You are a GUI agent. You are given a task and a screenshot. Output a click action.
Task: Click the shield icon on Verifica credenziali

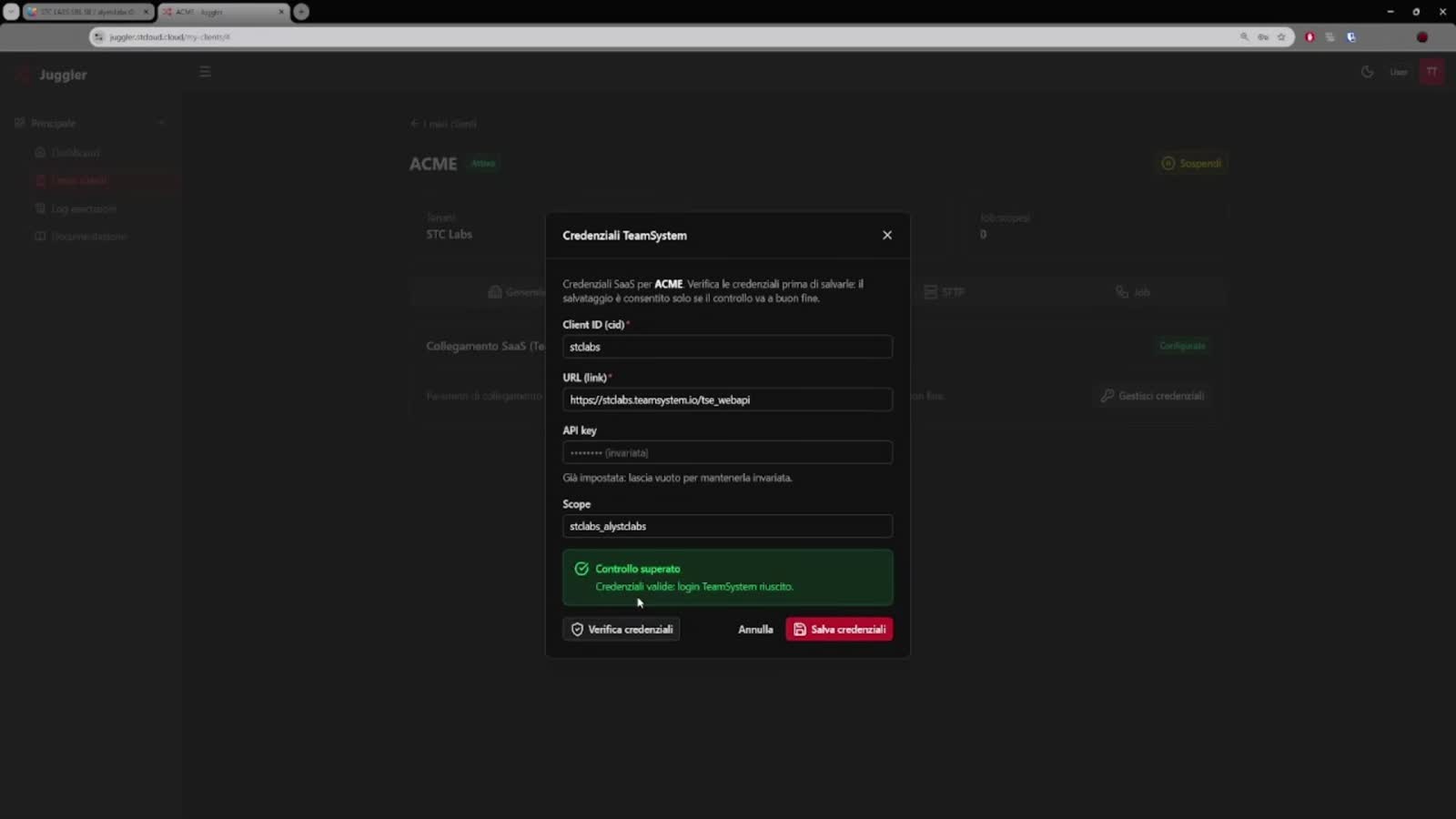tap(577, 630)
